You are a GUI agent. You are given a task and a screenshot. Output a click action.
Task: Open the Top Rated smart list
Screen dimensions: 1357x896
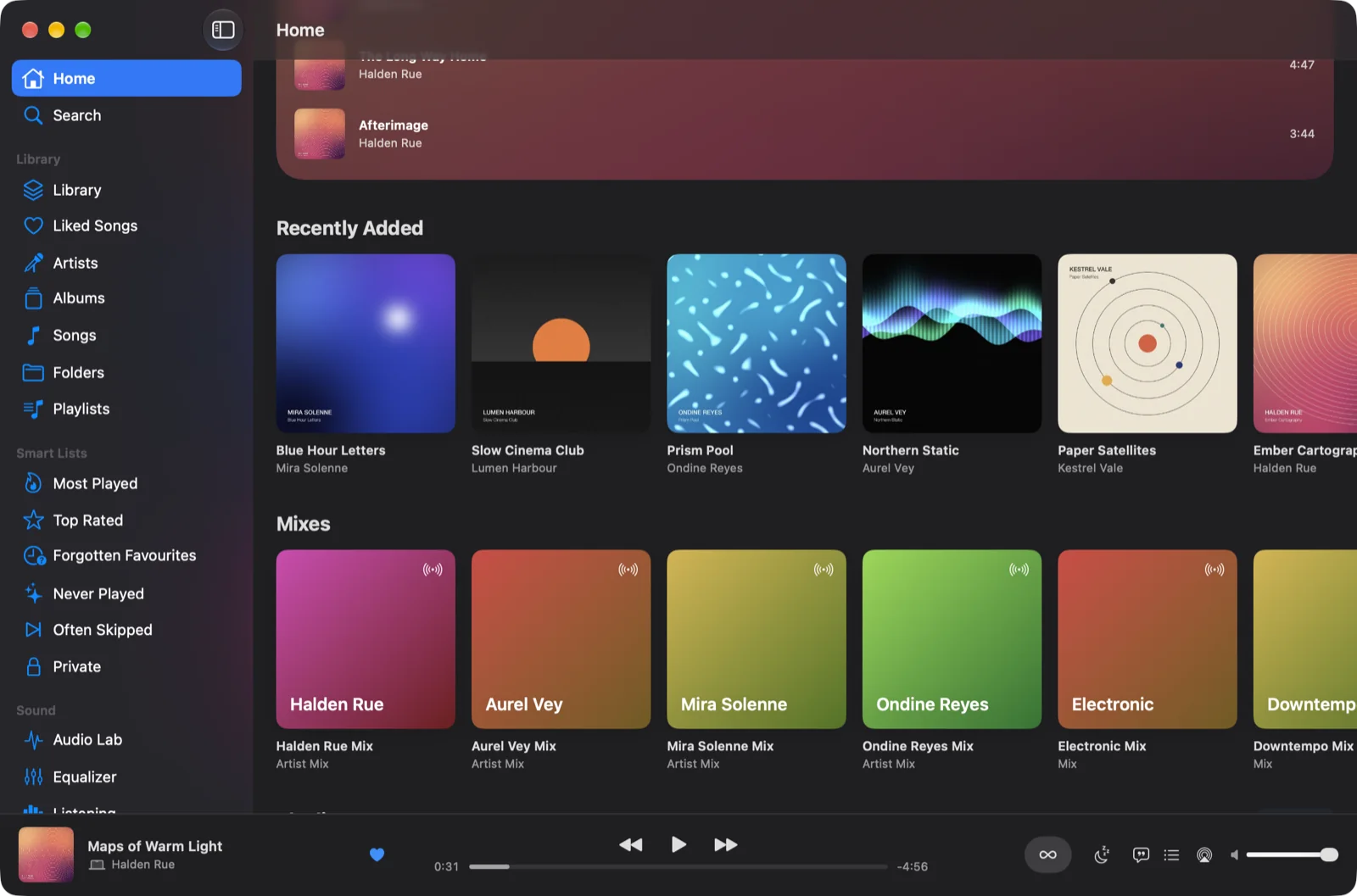[126, 520]
